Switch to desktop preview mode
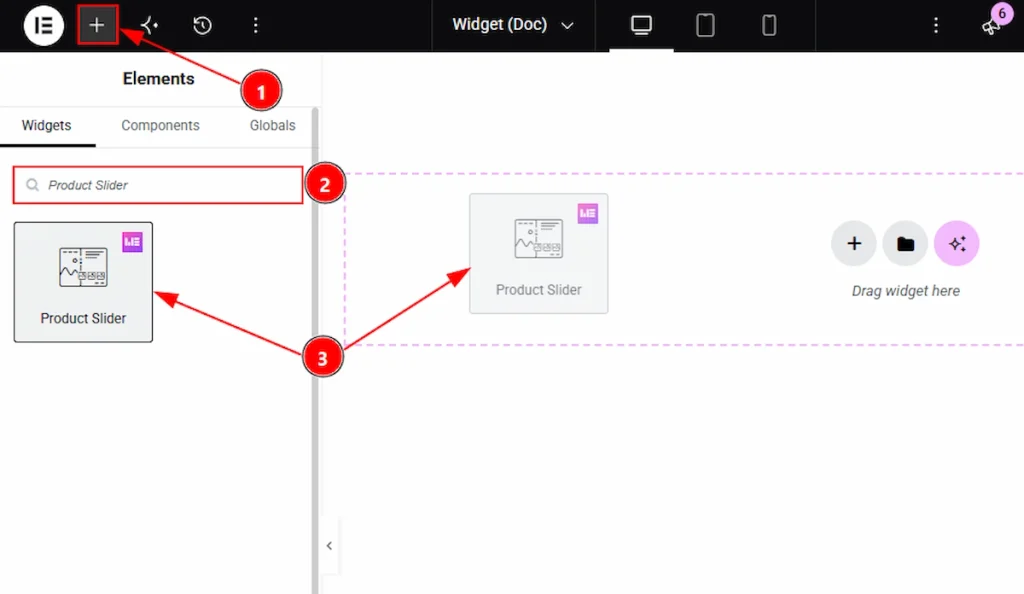1024x594 pixels. pyautogui.click(x=641, y=25)
